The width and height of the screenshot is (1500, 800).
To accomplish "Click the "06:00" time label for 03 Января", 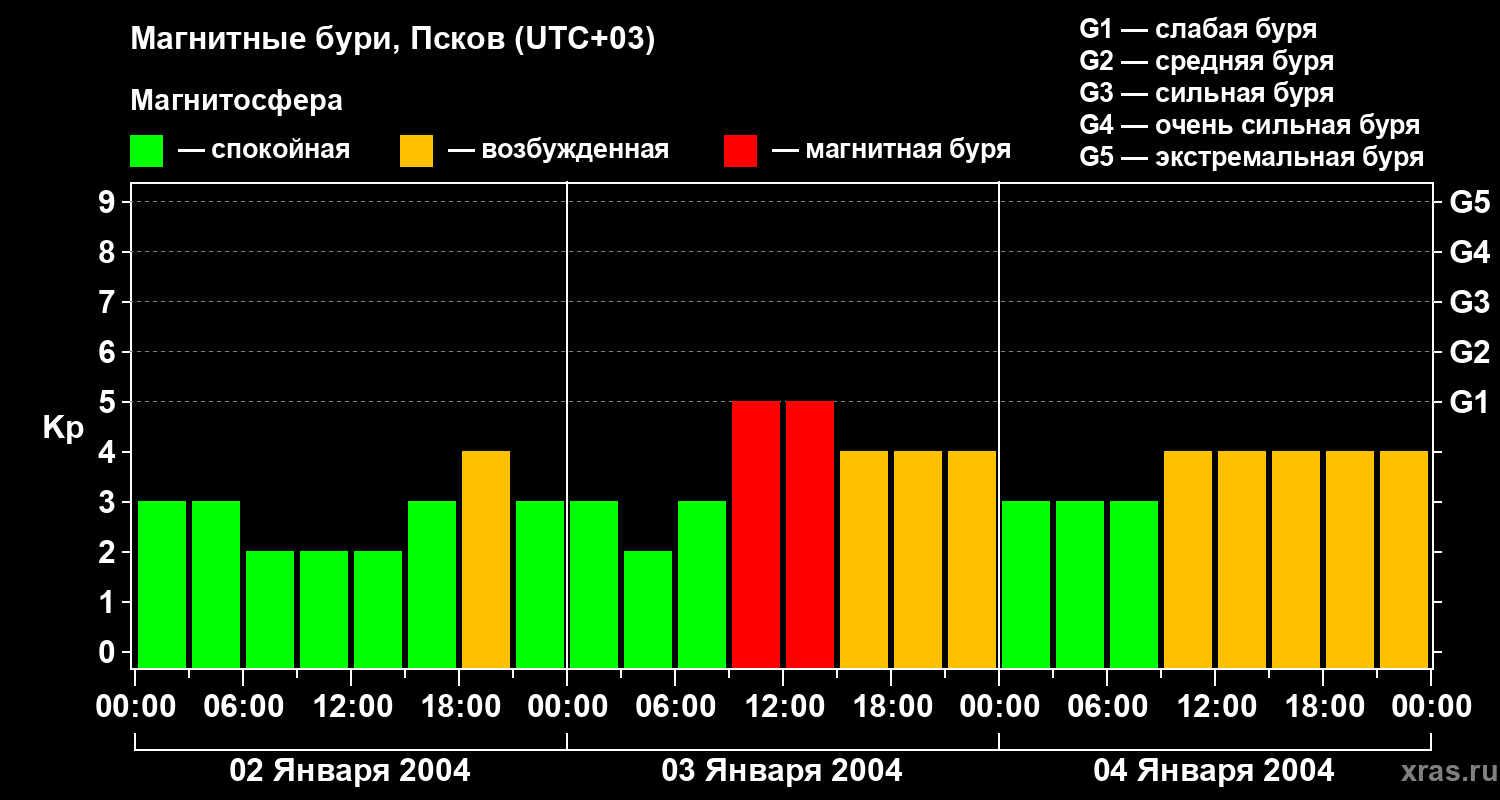I will pyautogui.click(x=675, y=706).
